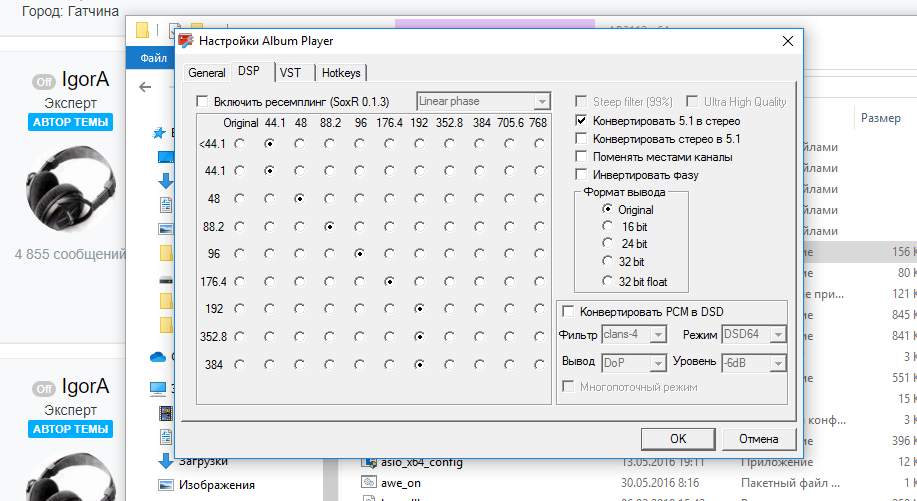This screenshot has width=917, height=501.
Task: Close the Настройки Album Player dialog
Action: pyautogui.click(x=788, y=41)
